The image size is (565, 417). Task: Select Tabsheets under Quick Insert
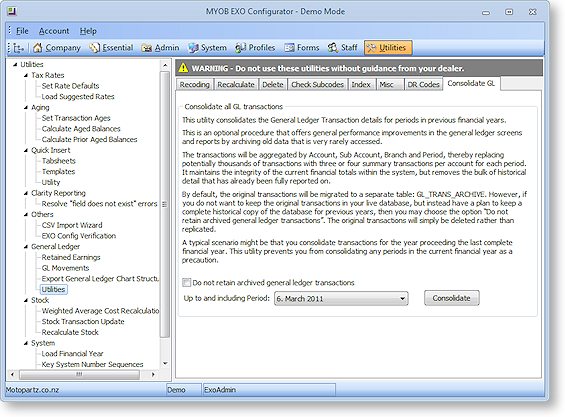[x=59, y=161]
